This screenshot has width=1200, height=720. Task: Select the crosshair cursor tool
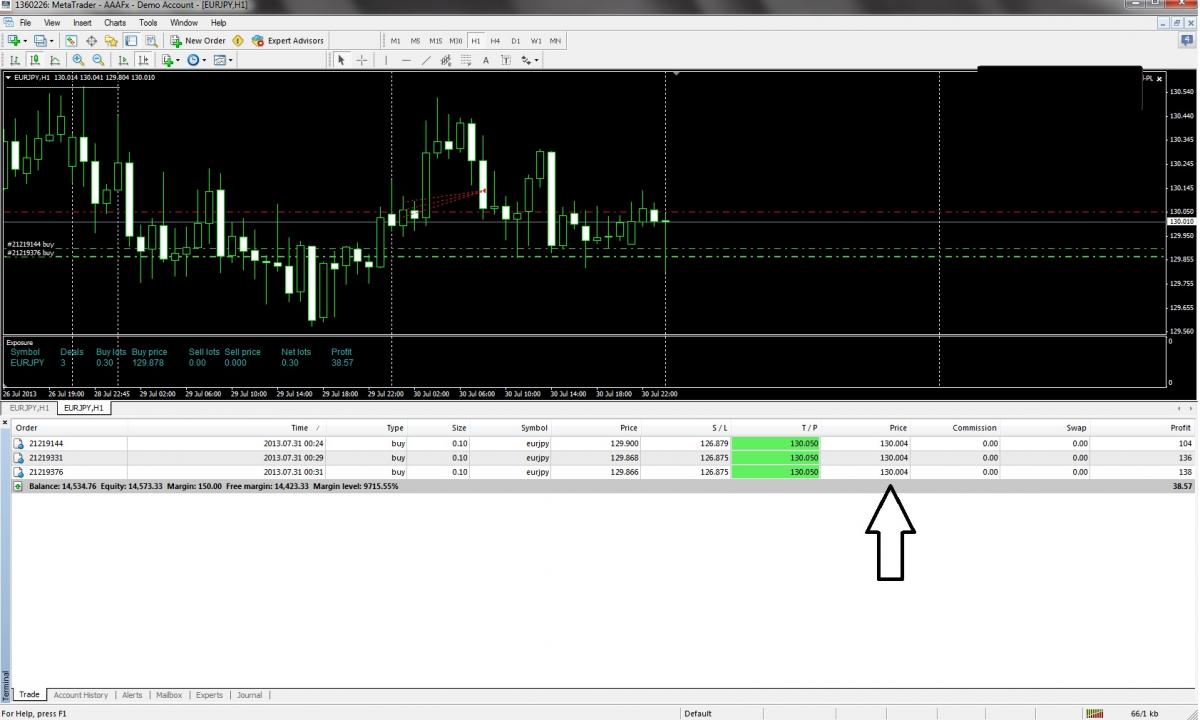pyautogui.click(x=362, y=60)
